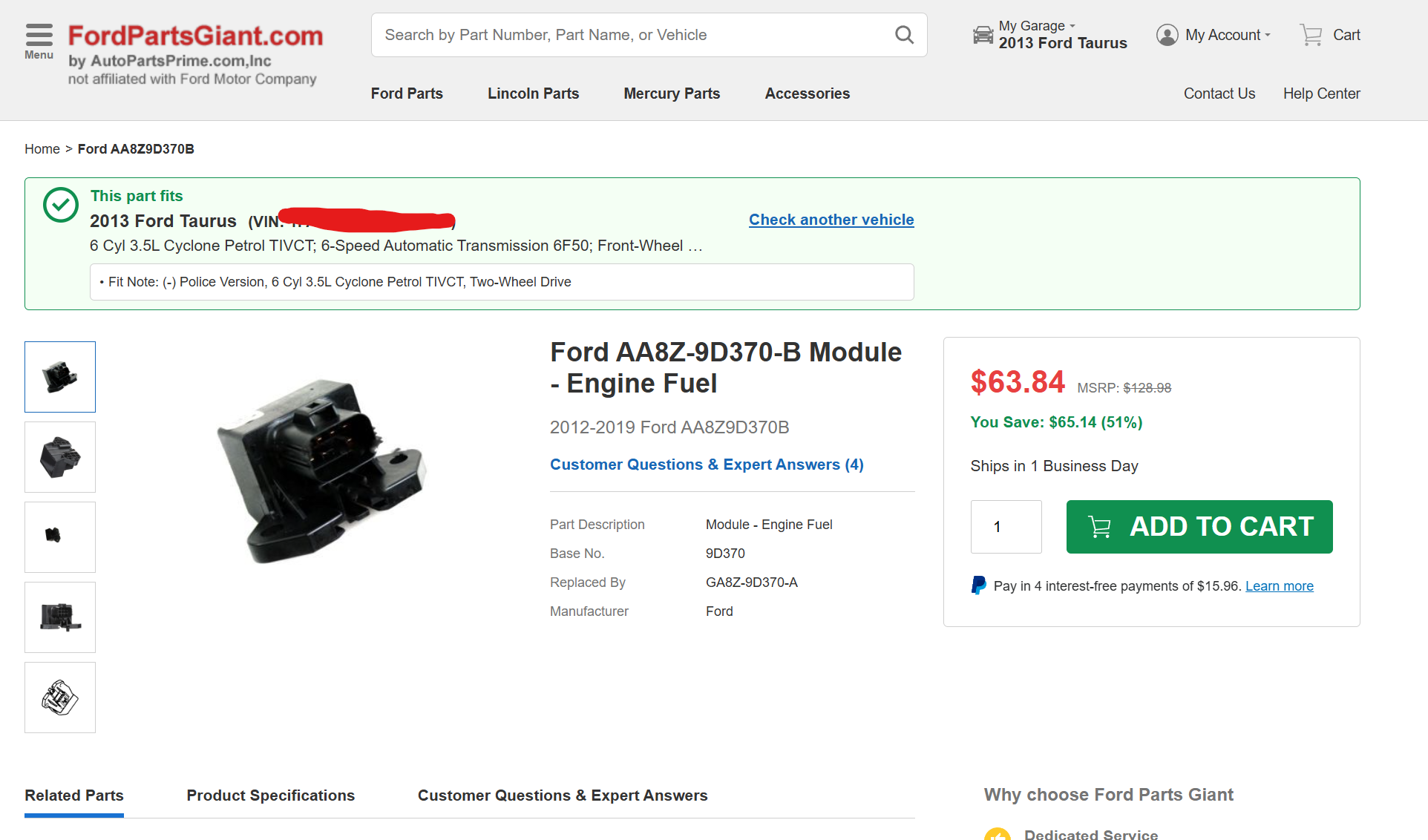Image resolution: width=1428 pixels, height=840 pixels.
Task: Expand the My Account dropdown arrow
Action: [1268, 35]
